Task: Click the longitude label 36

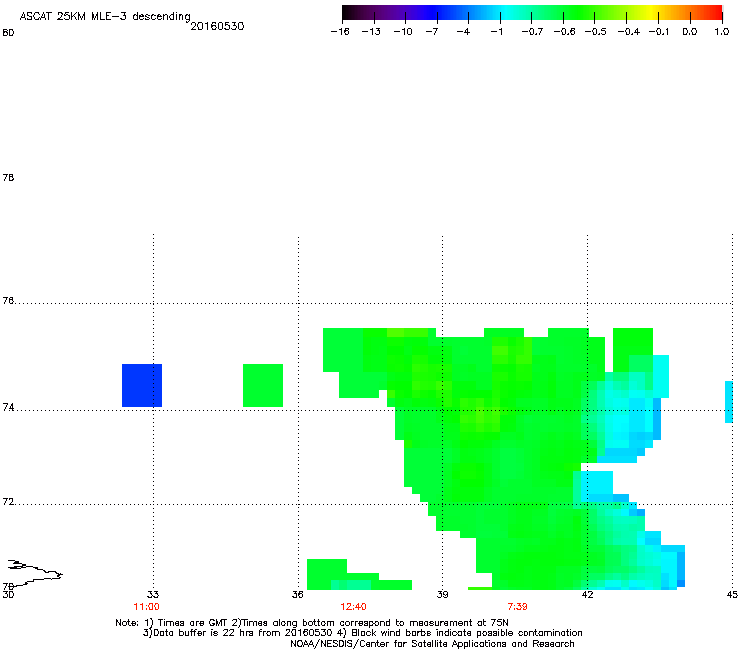Action: (x=298, y=594)
